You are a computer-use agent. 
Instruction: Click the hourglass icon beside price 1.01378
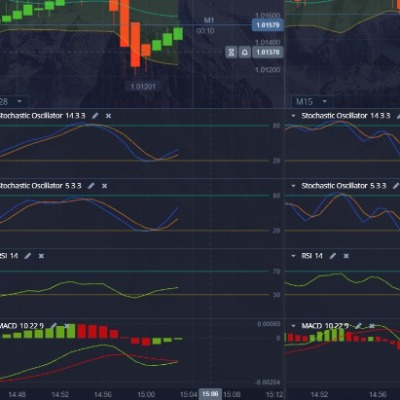[231, 52]
